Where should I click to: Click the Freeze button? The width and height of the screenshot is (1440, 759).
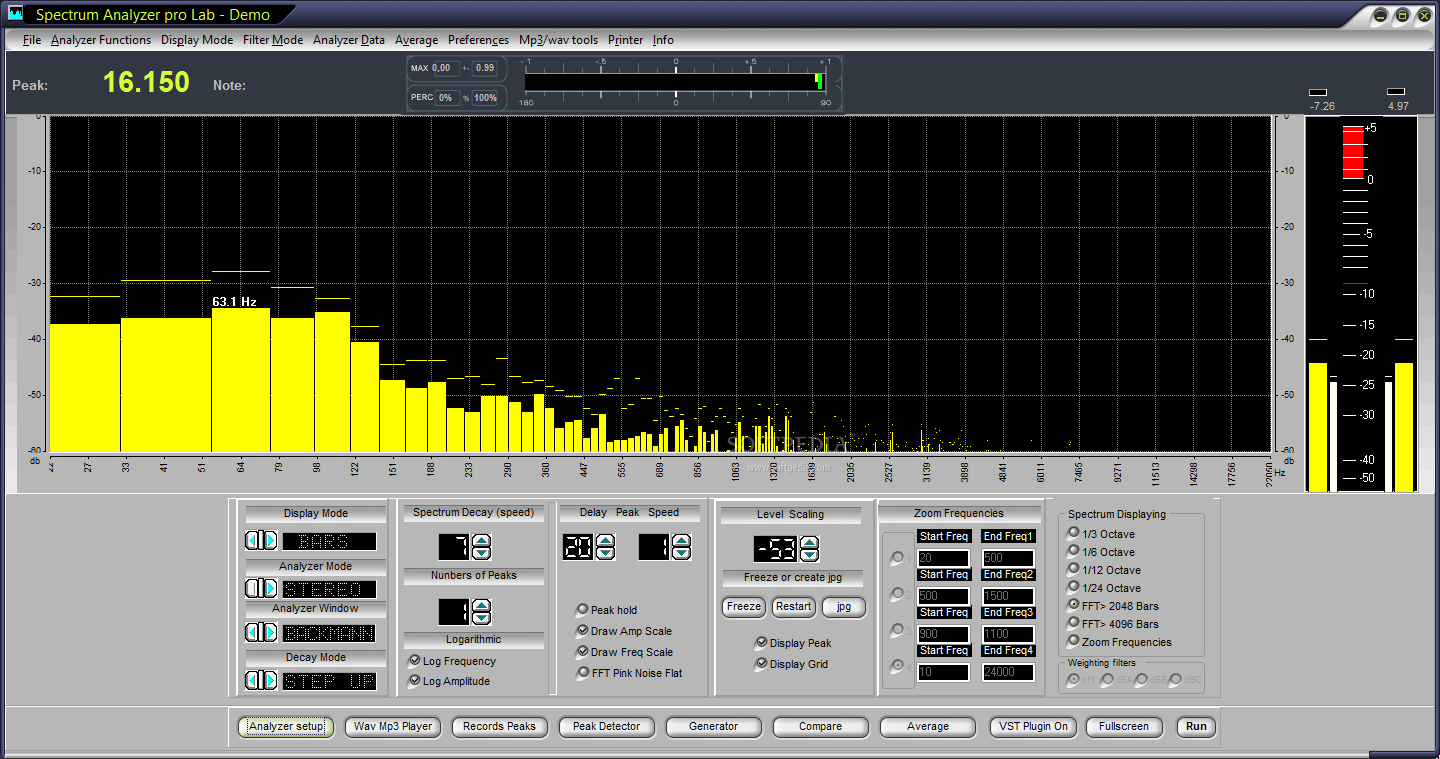(743, 606)
